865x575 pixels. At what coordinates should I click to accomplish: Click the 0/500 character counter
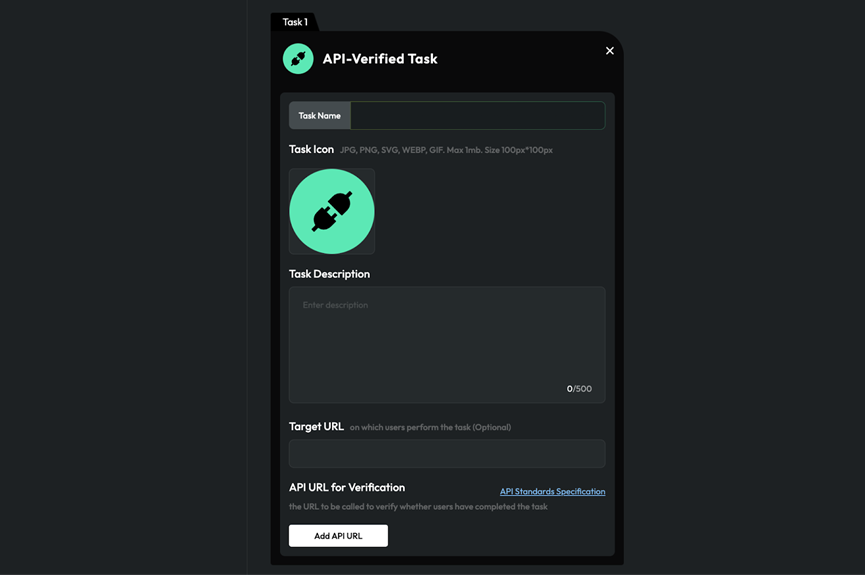[579, 388]
